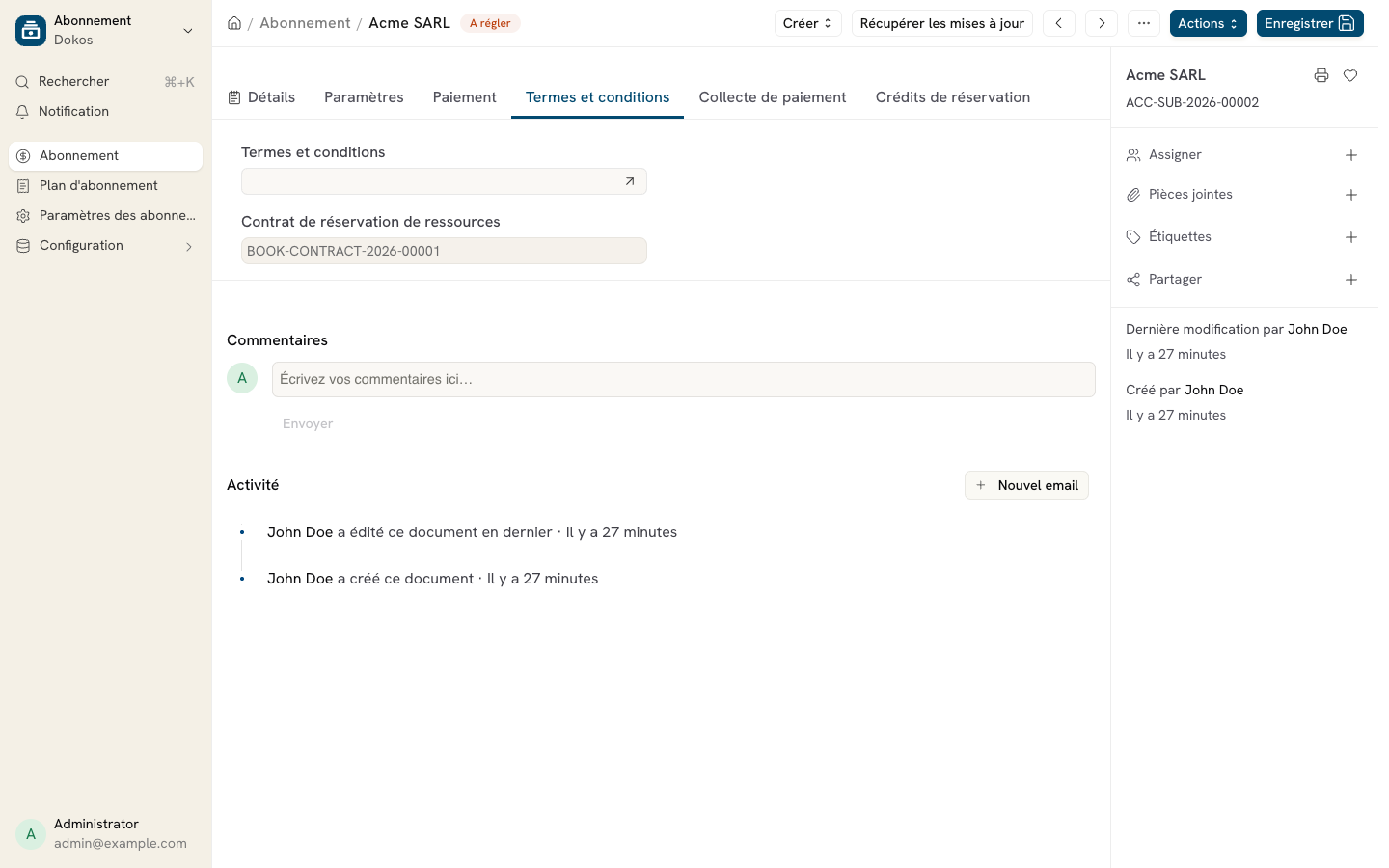Screen dimensions: 1389x868
Task: Go to the previous document arrow
Action: (x=1059, y=23)
